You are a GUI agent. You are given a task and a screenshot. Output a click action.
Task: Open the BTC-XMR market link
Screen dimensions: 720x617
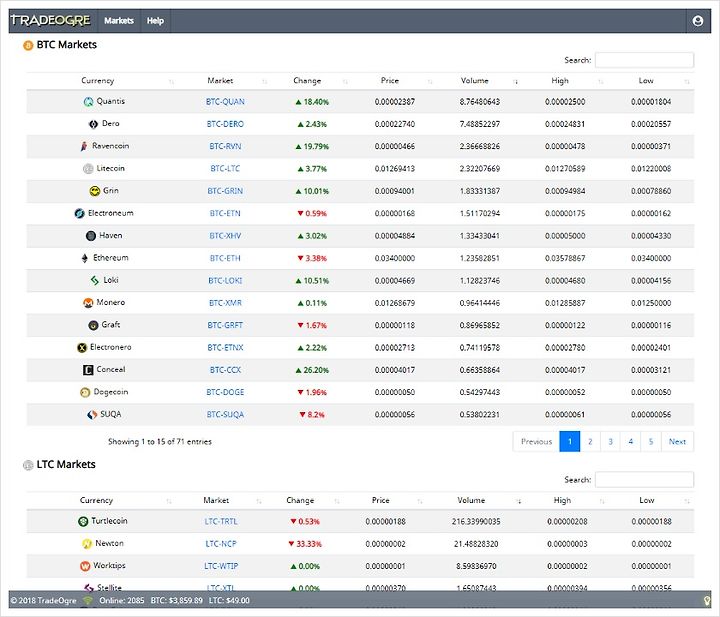coord(225,303)
